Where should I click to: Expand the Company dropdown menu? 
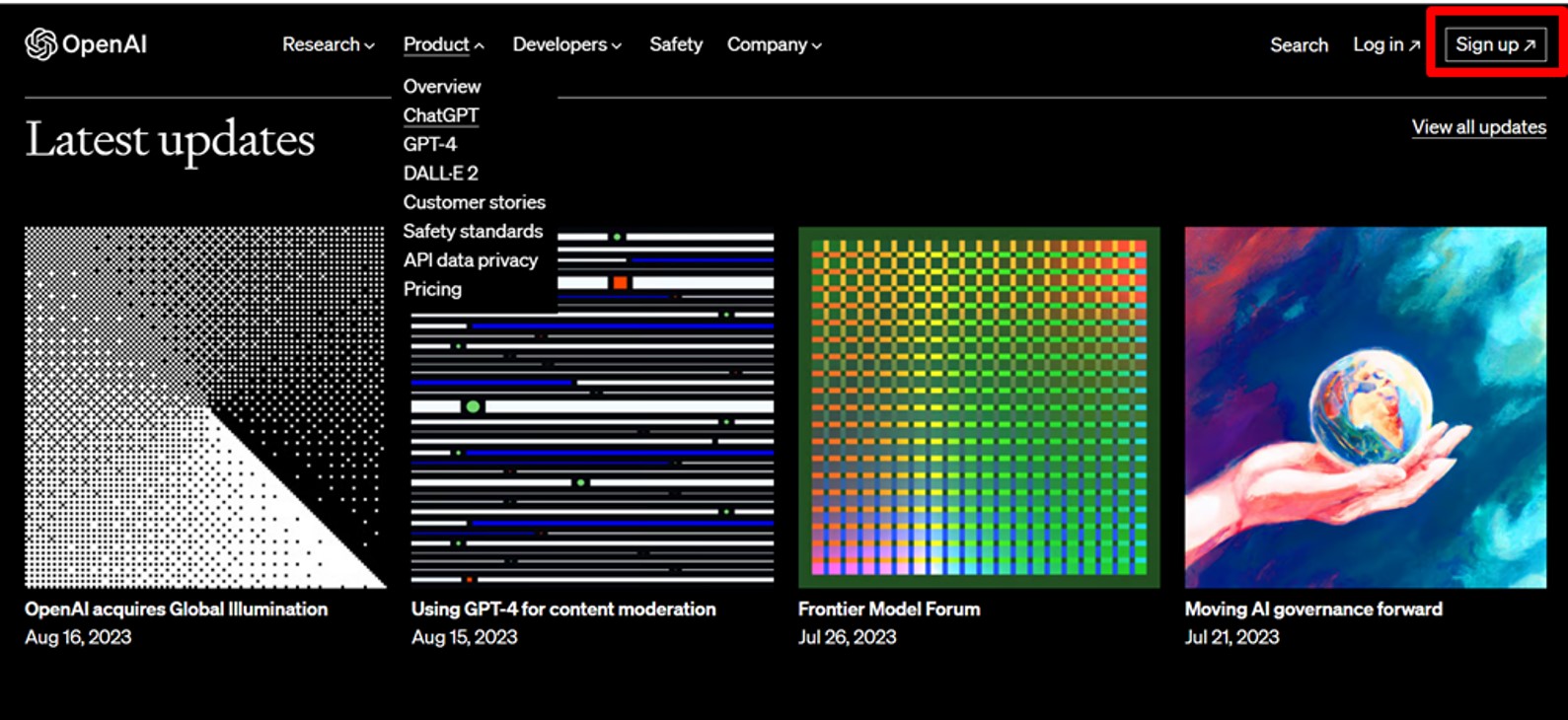pyautogui.click(x=774, y=44)
